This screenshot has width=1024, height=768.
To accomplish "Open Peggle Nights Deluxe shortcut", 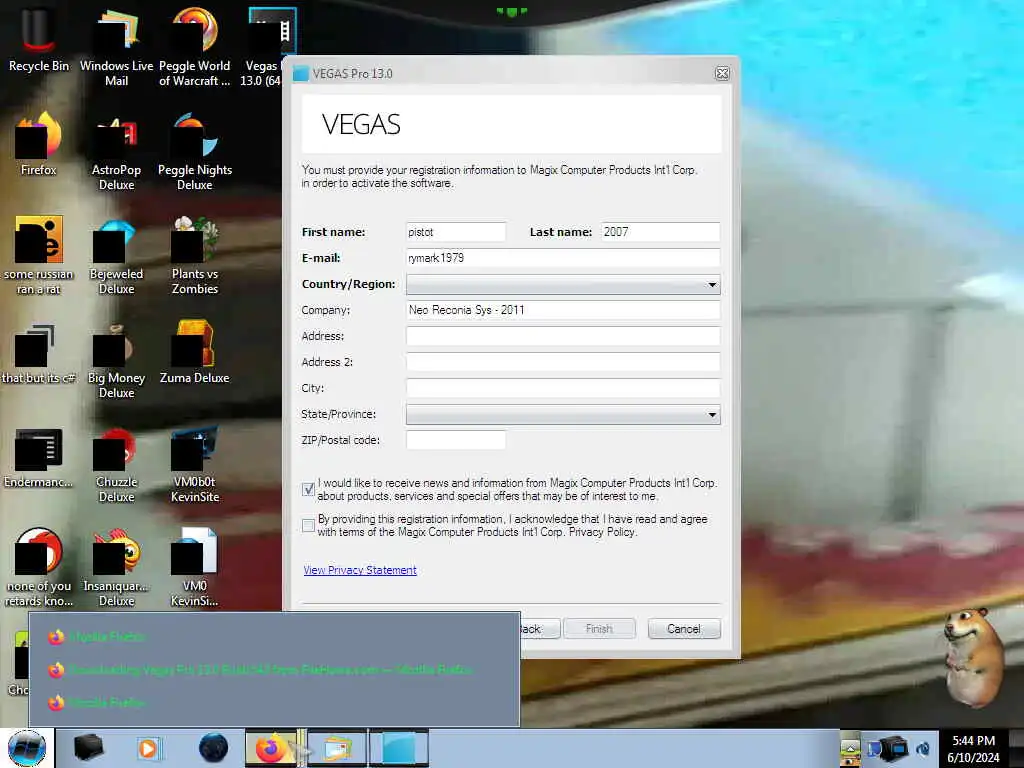I will tap(195, 152).
